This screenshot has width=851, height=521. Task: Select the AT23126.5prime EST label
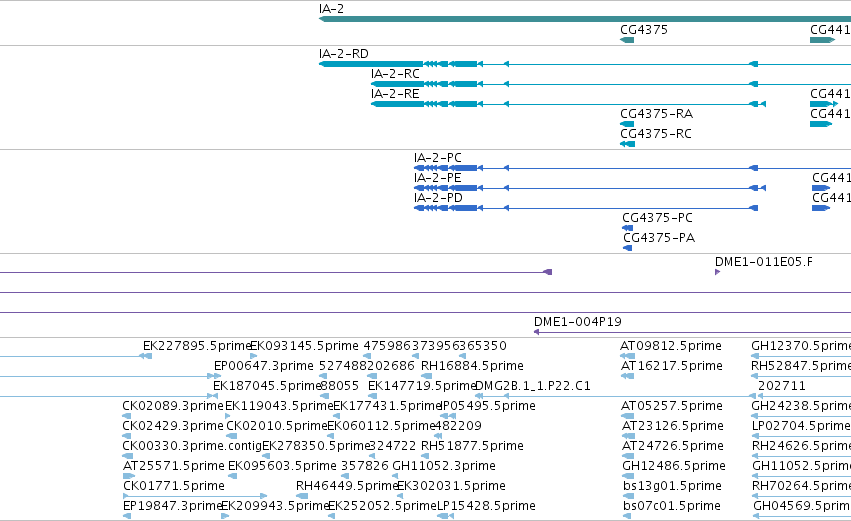tap(672, 427)
